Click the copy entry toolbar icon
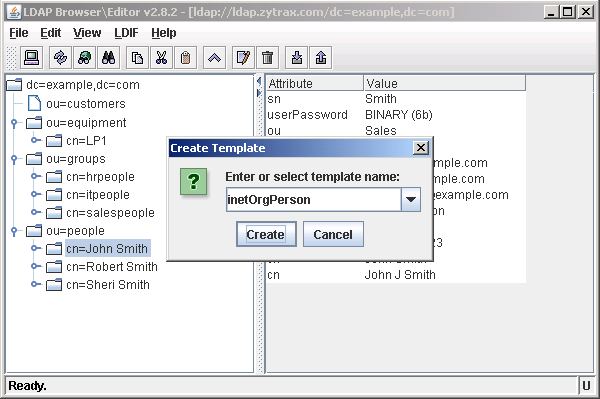Image resolution: width=600 pixels, height=399 pixels. point(137,58)
